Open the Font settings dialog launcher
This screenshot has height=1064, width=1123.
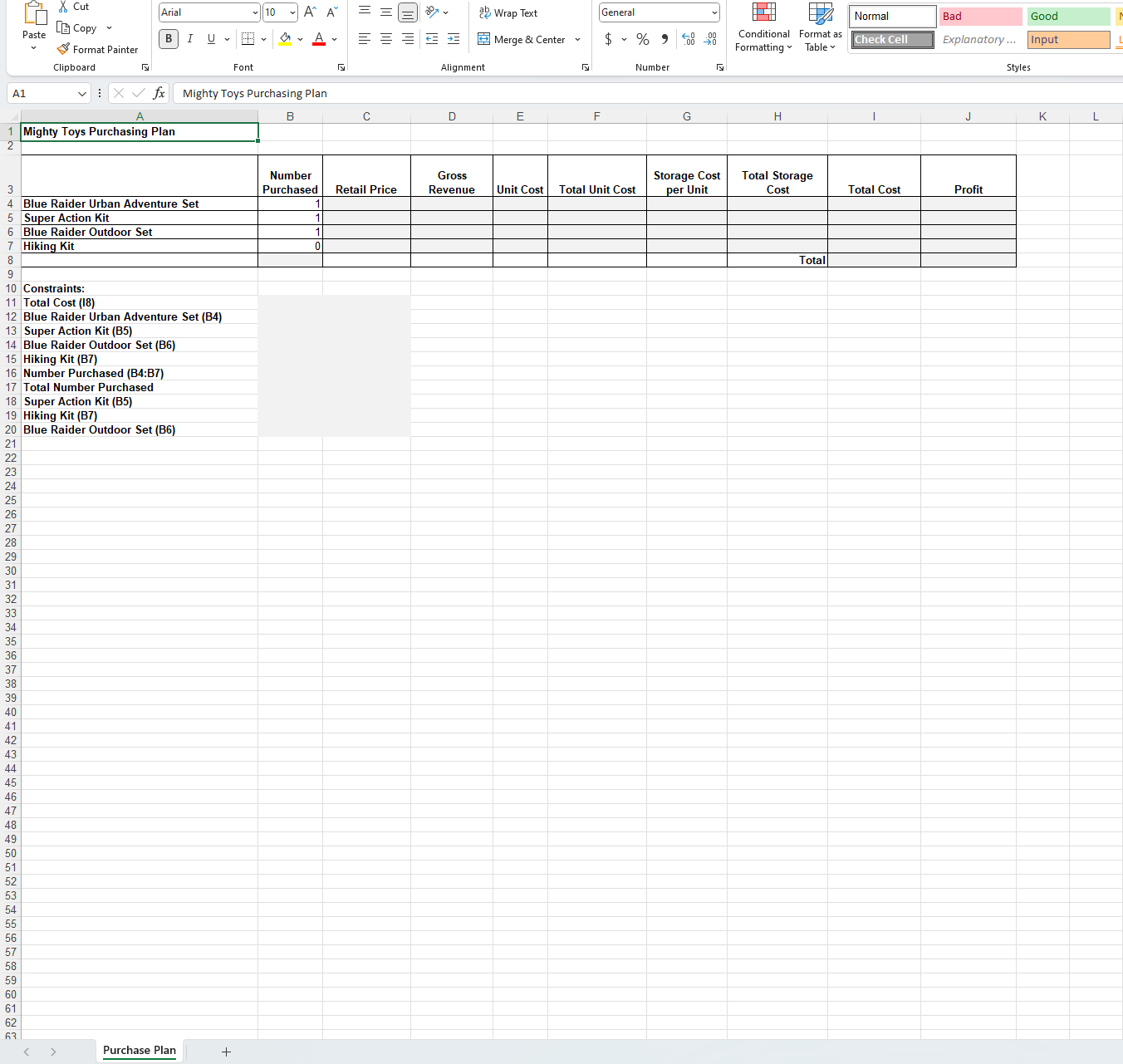point(341,67)
